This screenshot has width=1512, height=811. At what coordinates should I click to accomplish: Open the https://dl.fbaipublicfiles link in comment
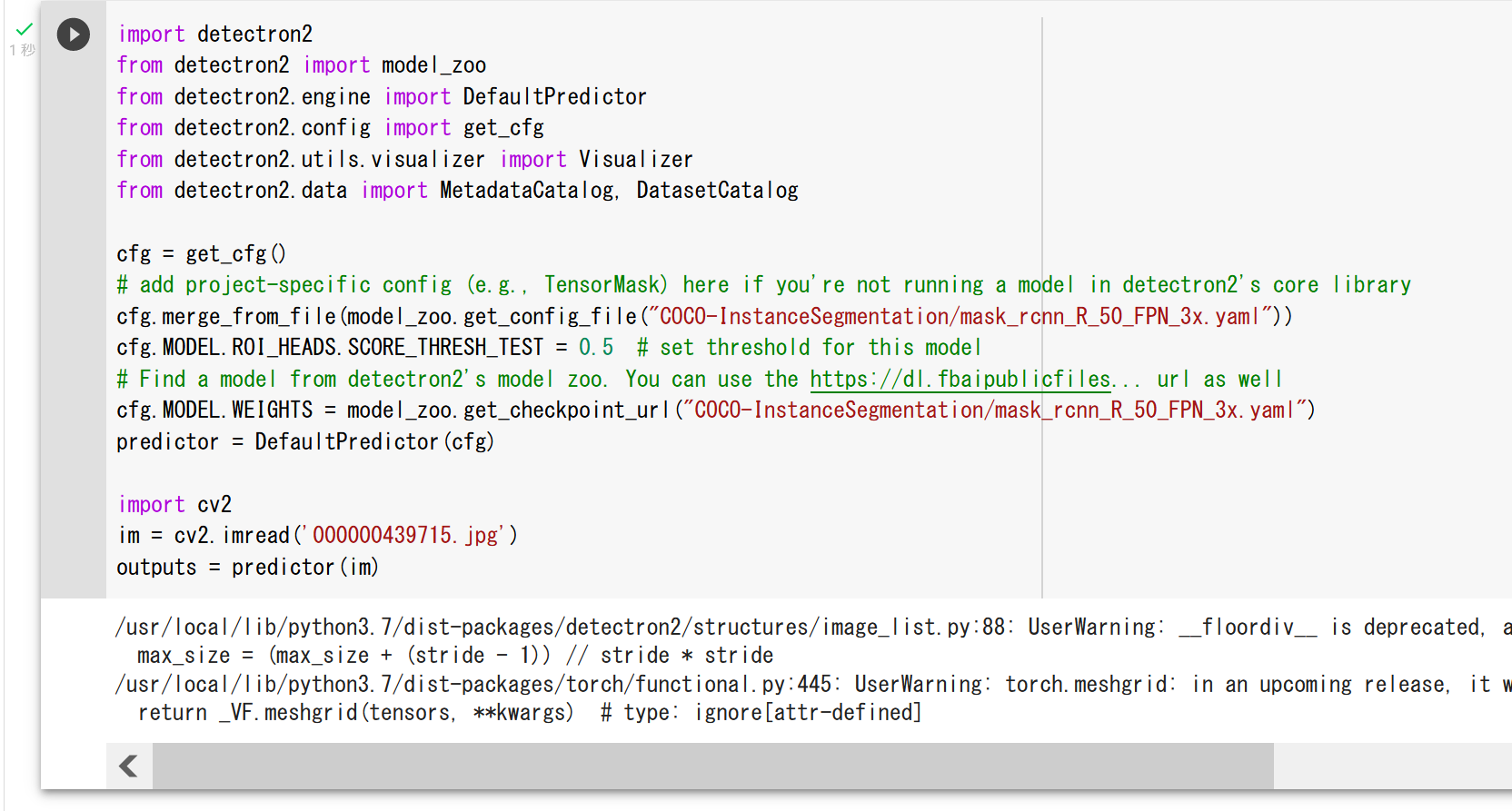pyautogui.click(x=961, y=379)
